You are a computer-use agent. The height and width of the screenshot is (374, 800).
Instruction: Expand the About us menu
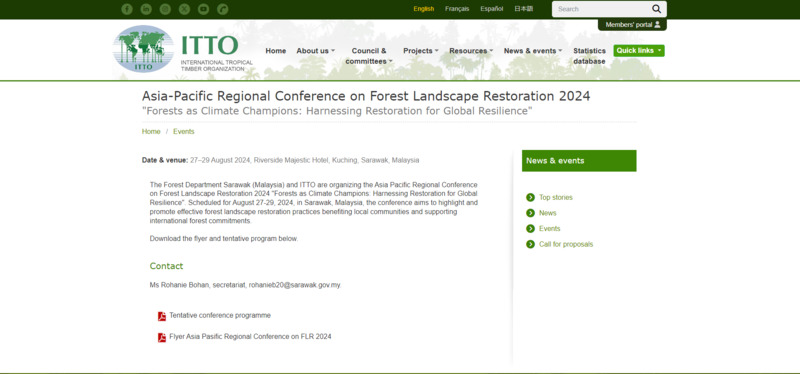pos(315,51)
